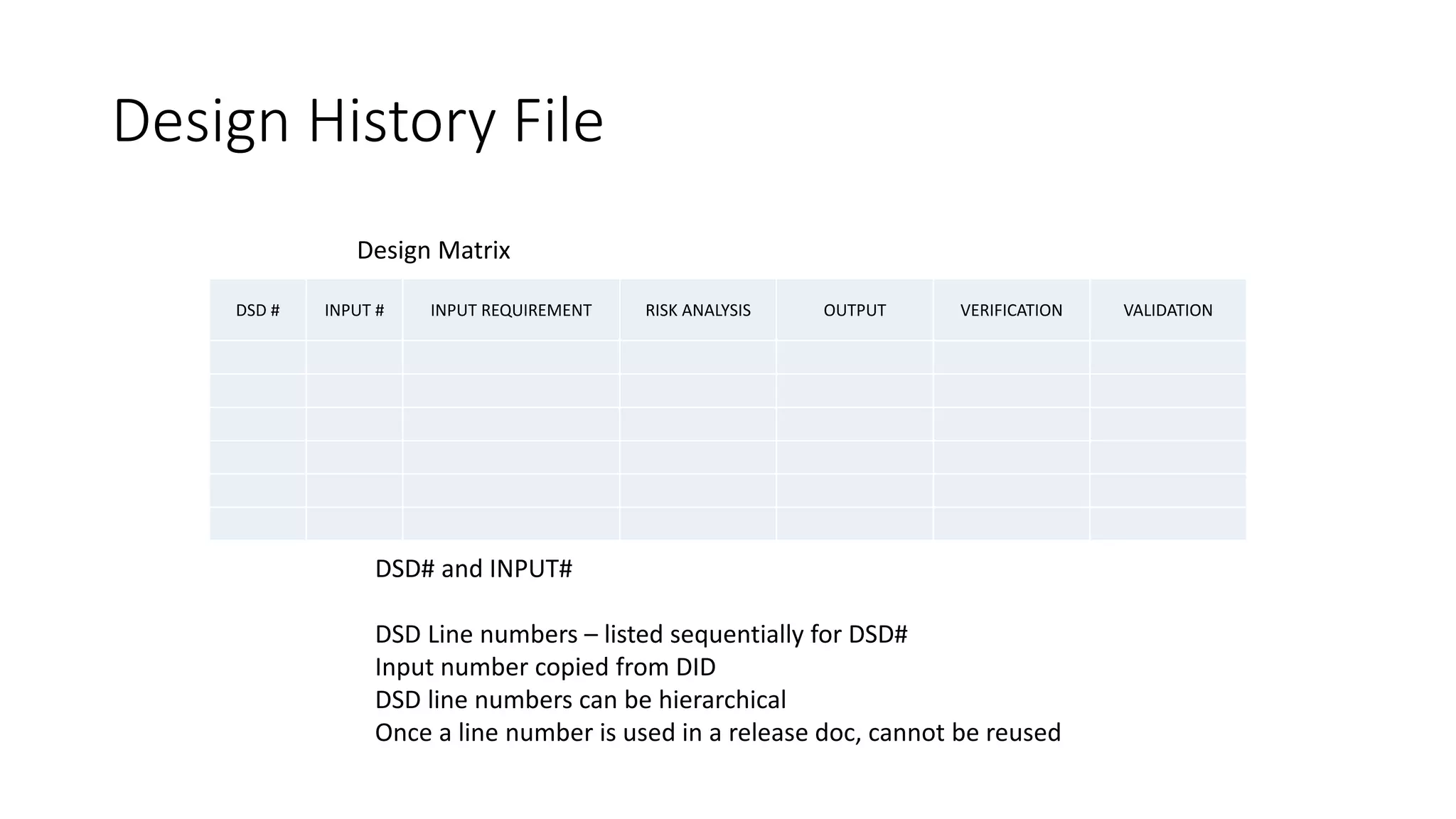This screenshot has height=819, width=1456.
Task: Select the INPUT # column header
Action: (354, 311)
